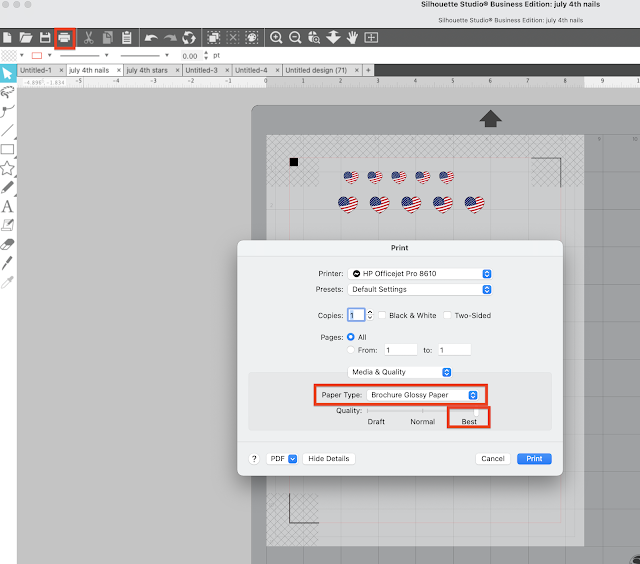Viewport: 640px width, 564px height.
Task: Enable the Two-Sided checkbox
Action: [447, 315]
